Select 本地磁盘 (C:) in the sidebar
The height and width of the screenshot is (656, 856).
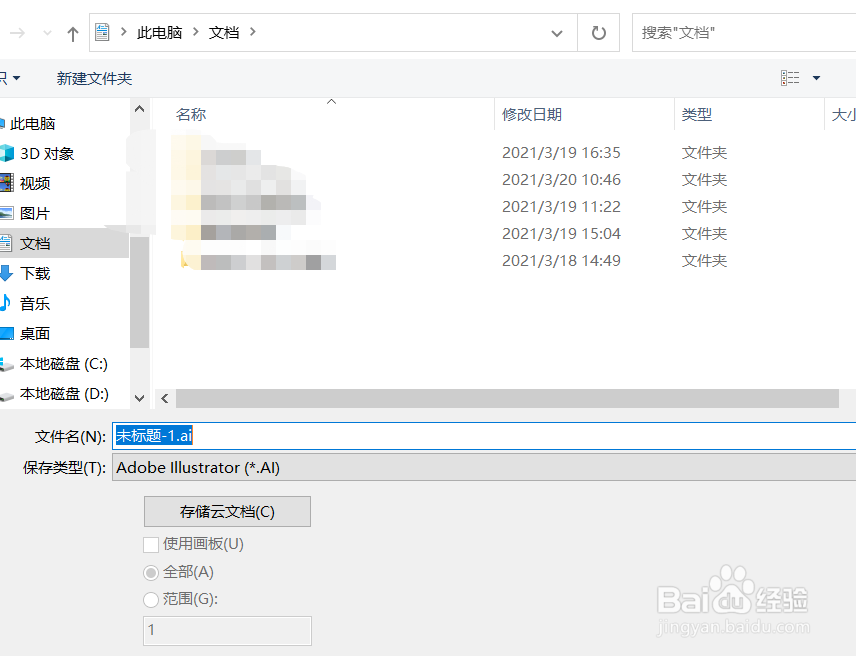point(60,363)
